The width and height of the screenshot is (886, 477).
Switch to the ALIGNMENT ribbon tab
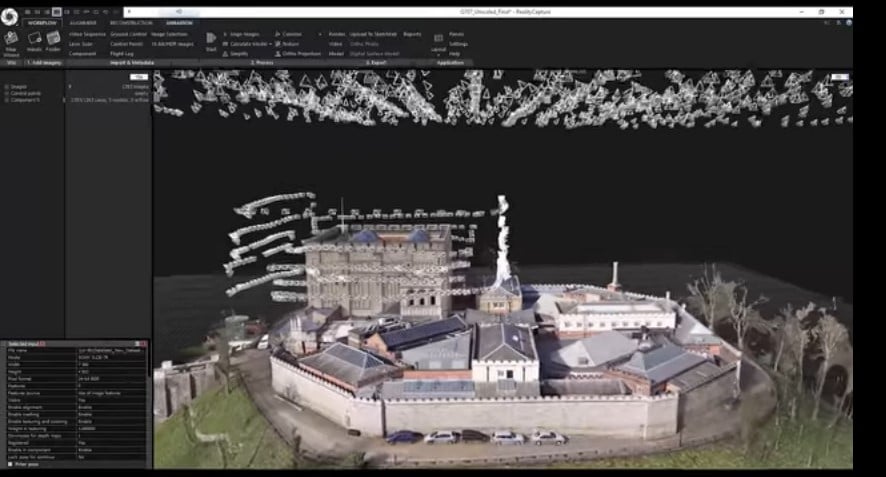point(82,22)
